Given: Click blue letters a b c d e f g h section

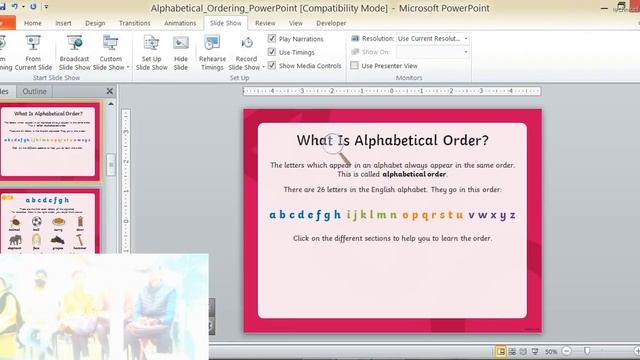Looking at the screenshot, I should (304, 215).
